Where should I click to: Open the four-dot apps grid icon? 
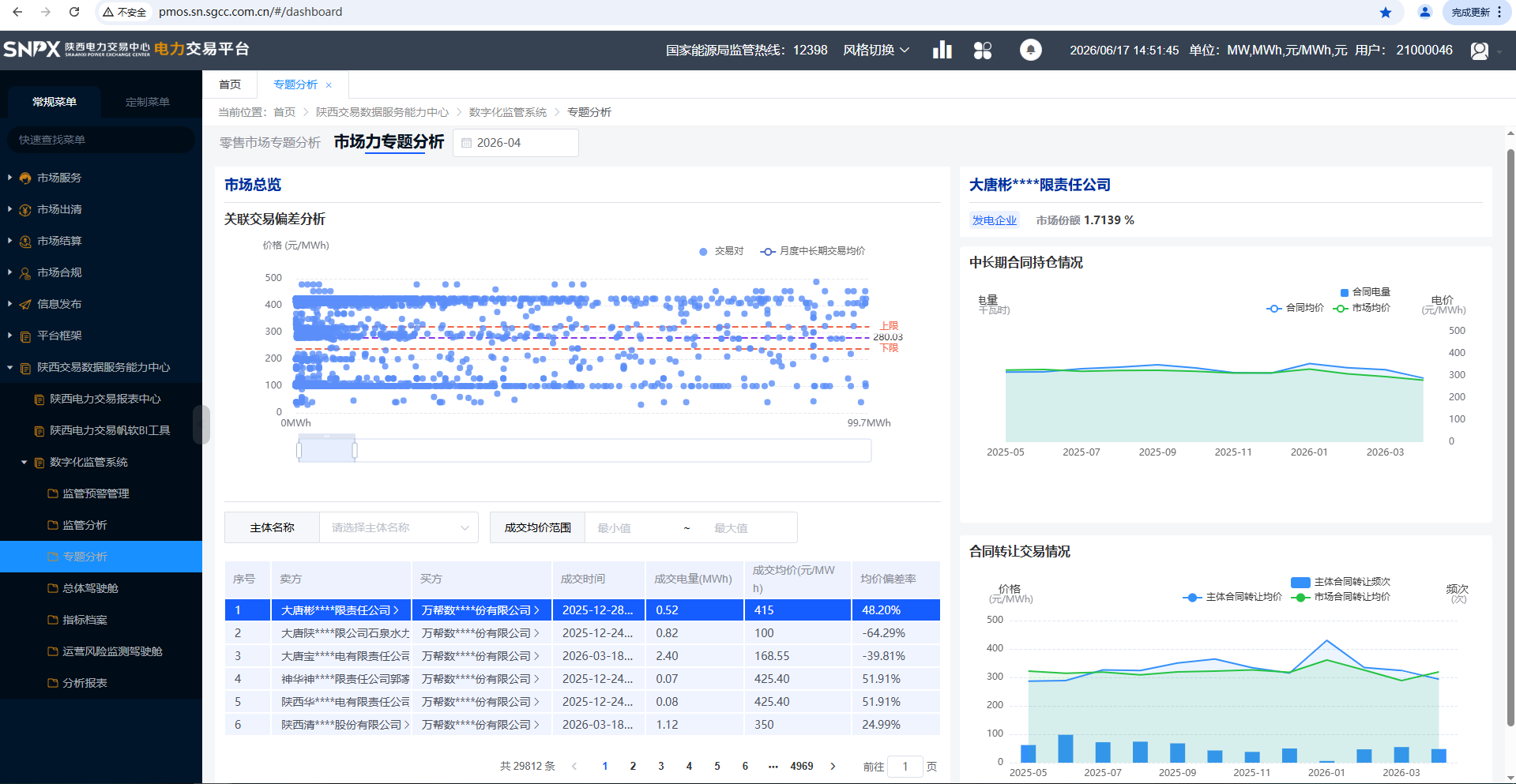click(x=983, y=50)
